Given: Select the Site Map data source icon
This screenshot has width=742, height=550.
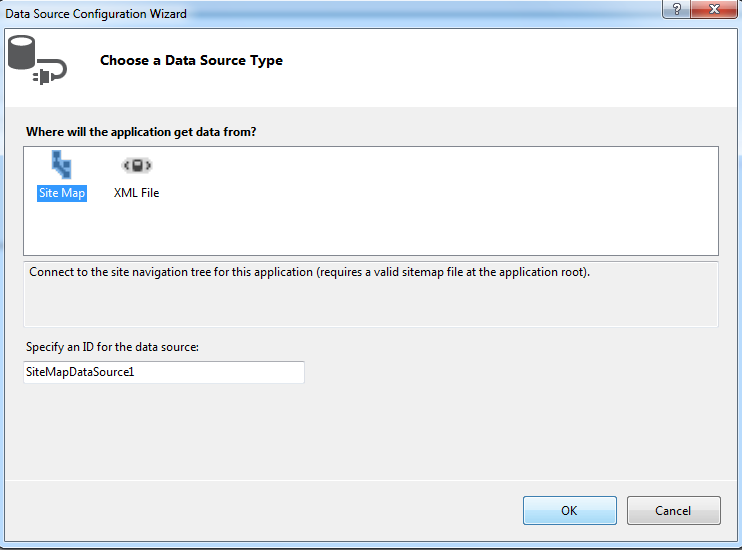Looking at the screenshot, I should [x=62, y=166].
